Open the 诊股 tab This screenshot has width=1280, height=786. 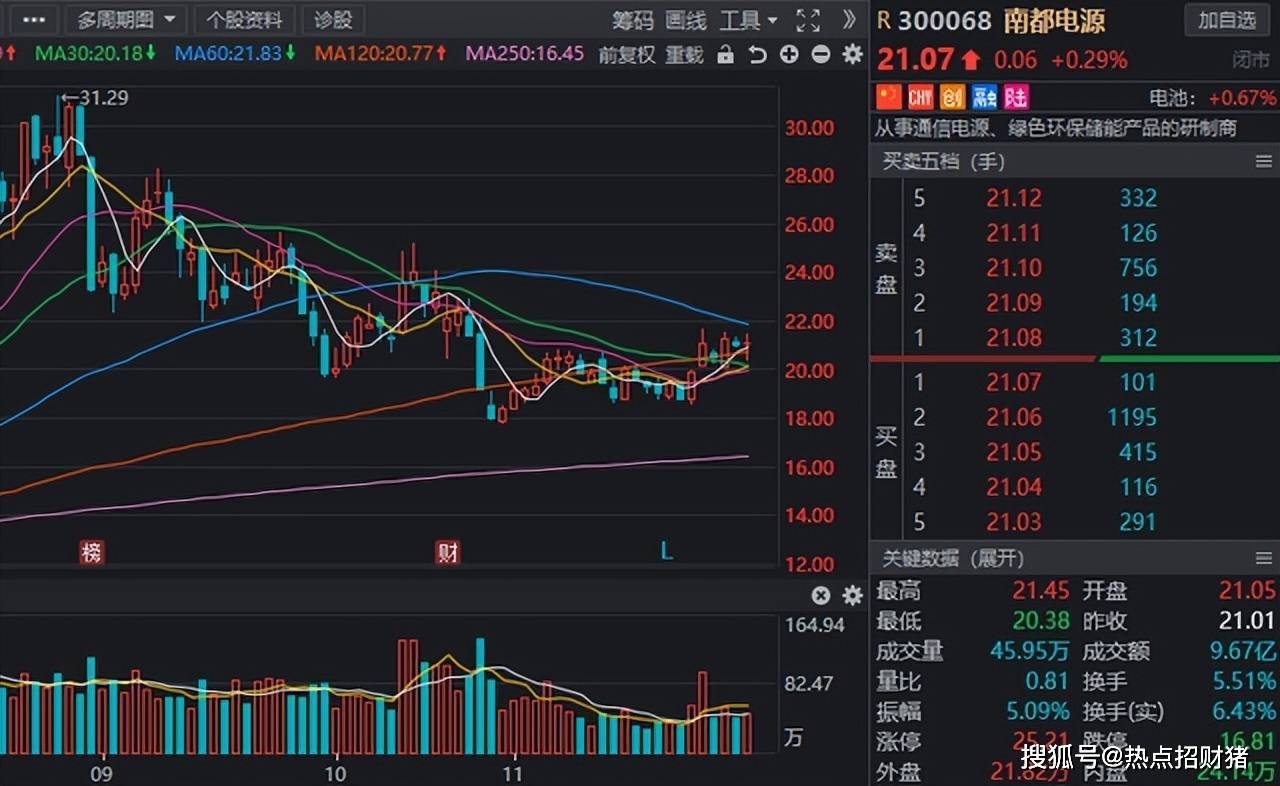click(x=333, y=19)
